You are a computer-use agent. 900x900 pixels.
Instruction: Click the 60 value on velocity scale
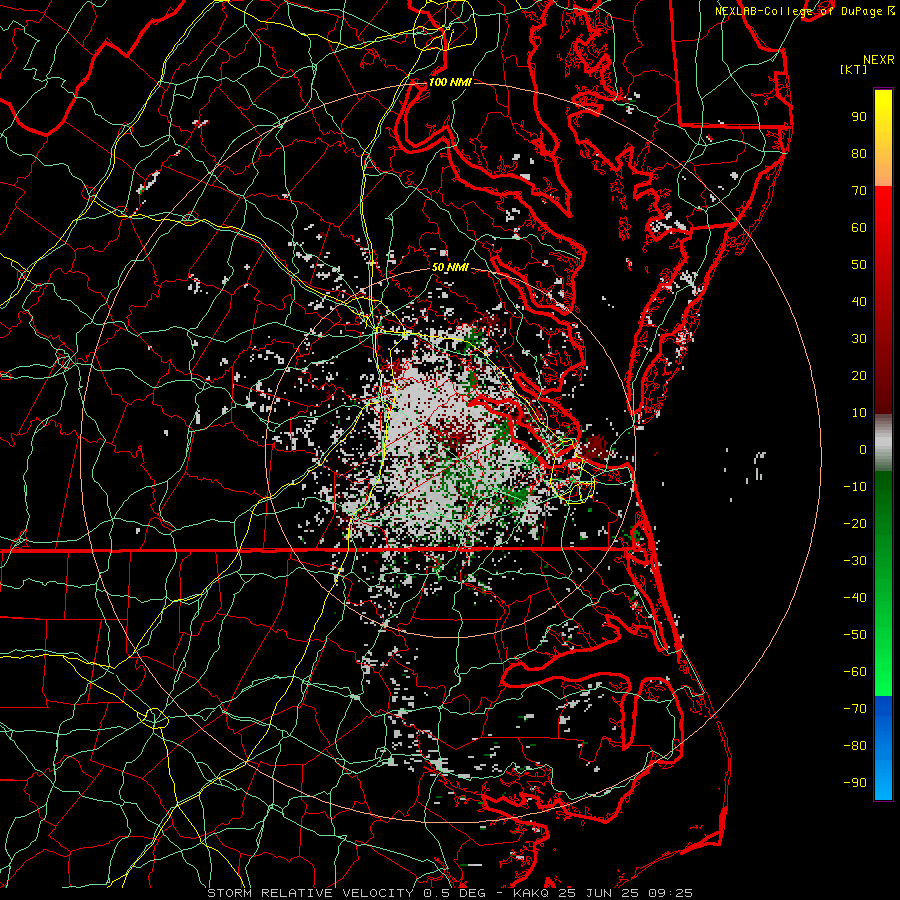(859, 228)
